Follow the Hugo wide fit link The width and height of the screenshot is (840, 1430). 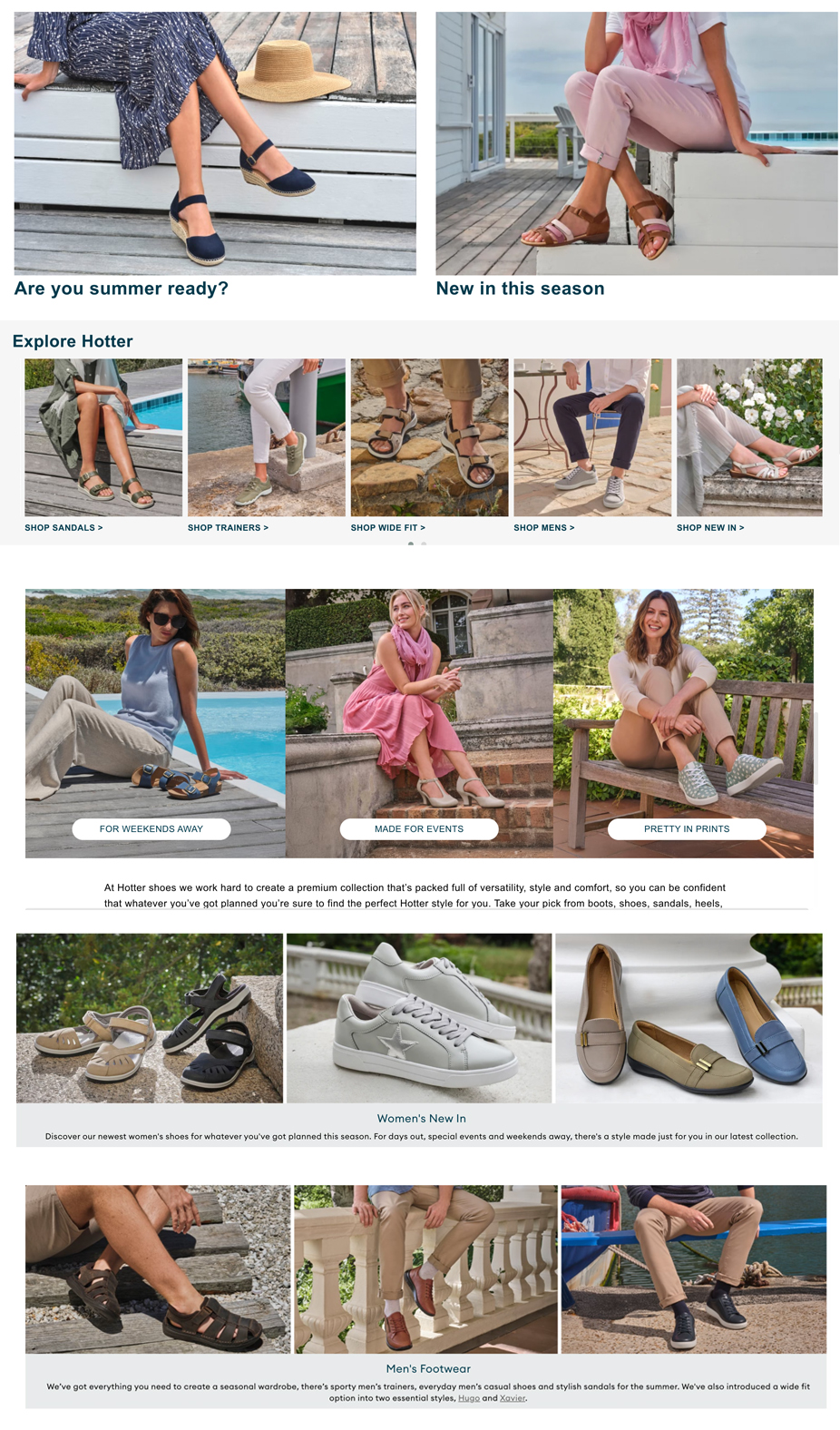click(469, 1398)
